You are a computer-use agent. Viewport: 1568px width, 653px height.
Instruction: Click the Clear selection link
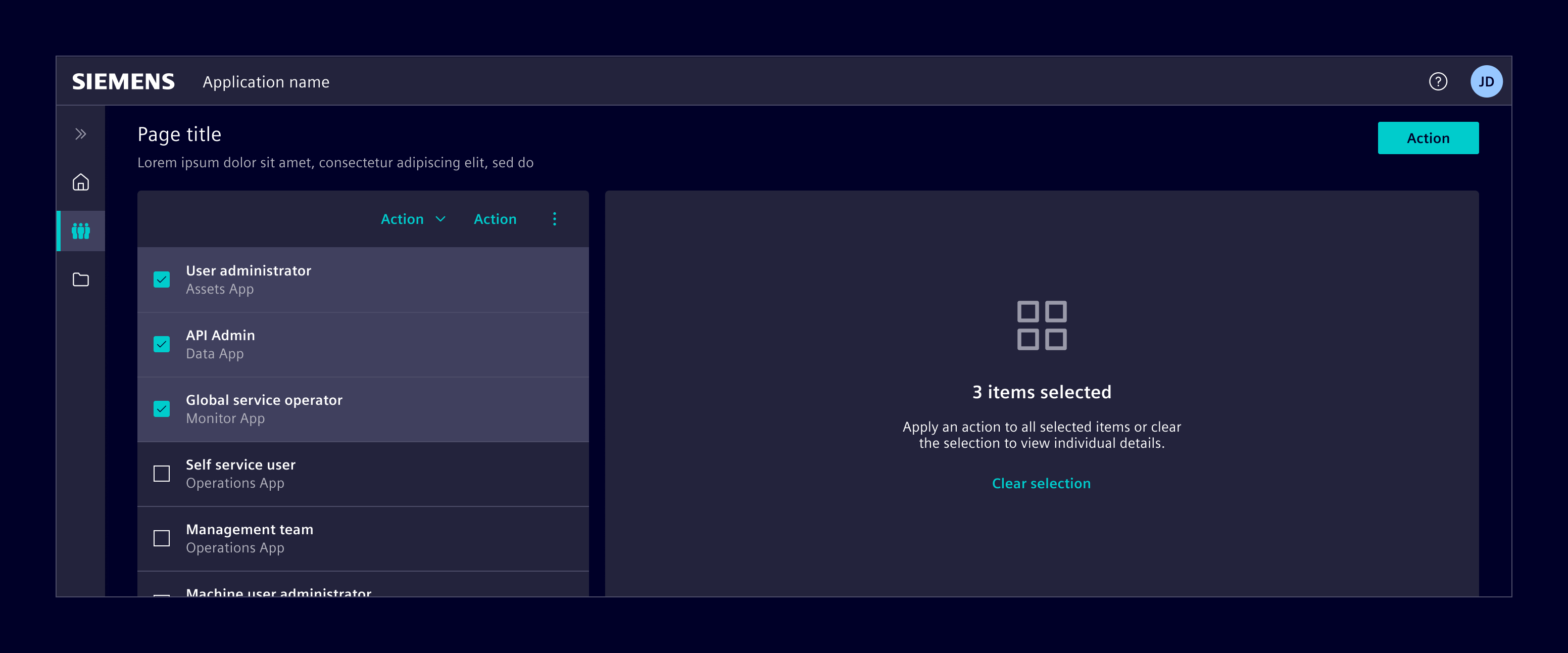(1041, 483)
